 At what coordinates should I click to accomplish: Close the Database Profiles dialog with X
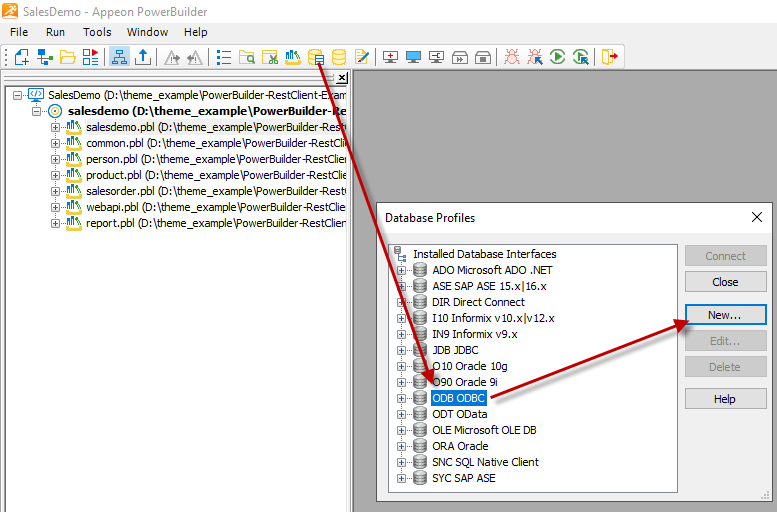point(757,217)
